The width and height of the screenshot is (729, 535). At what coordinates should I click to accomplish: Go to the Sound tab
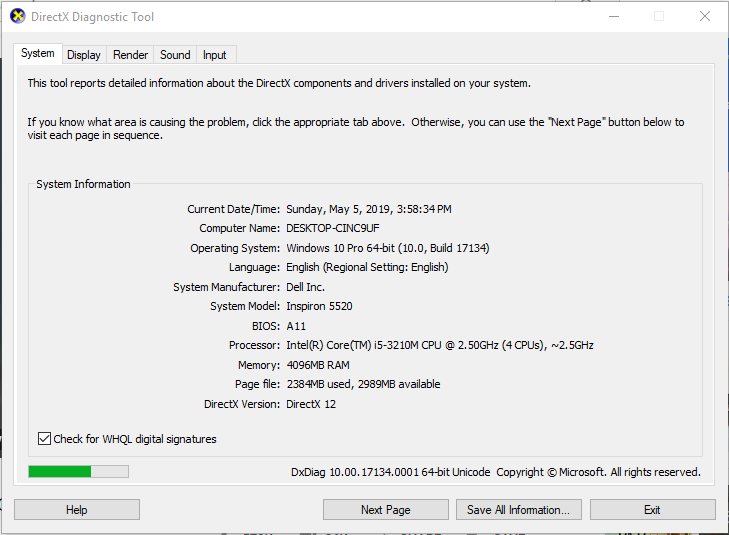175,55
